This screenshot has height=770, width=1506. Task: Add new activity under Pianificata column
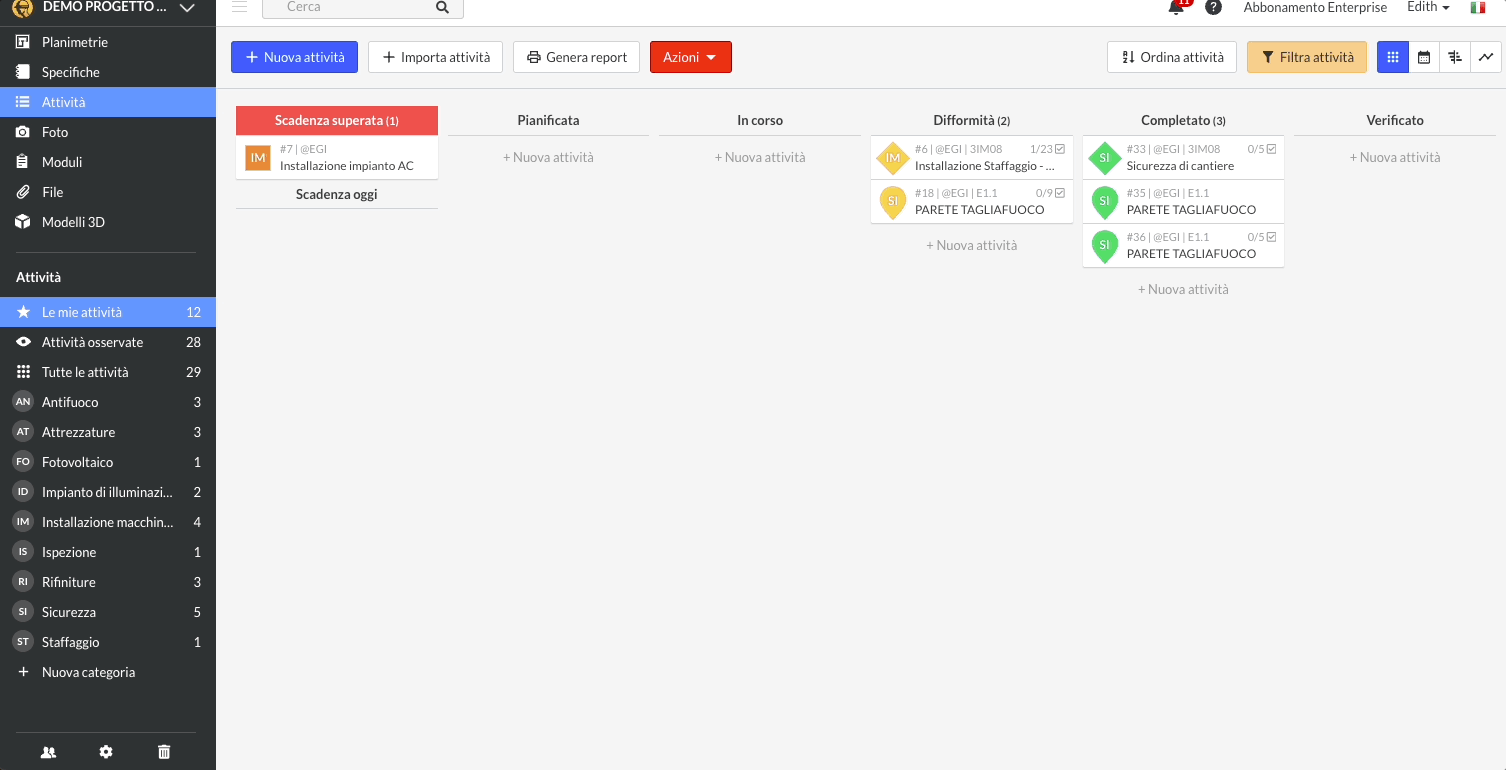pyautogui.click(x=548, y=157)
